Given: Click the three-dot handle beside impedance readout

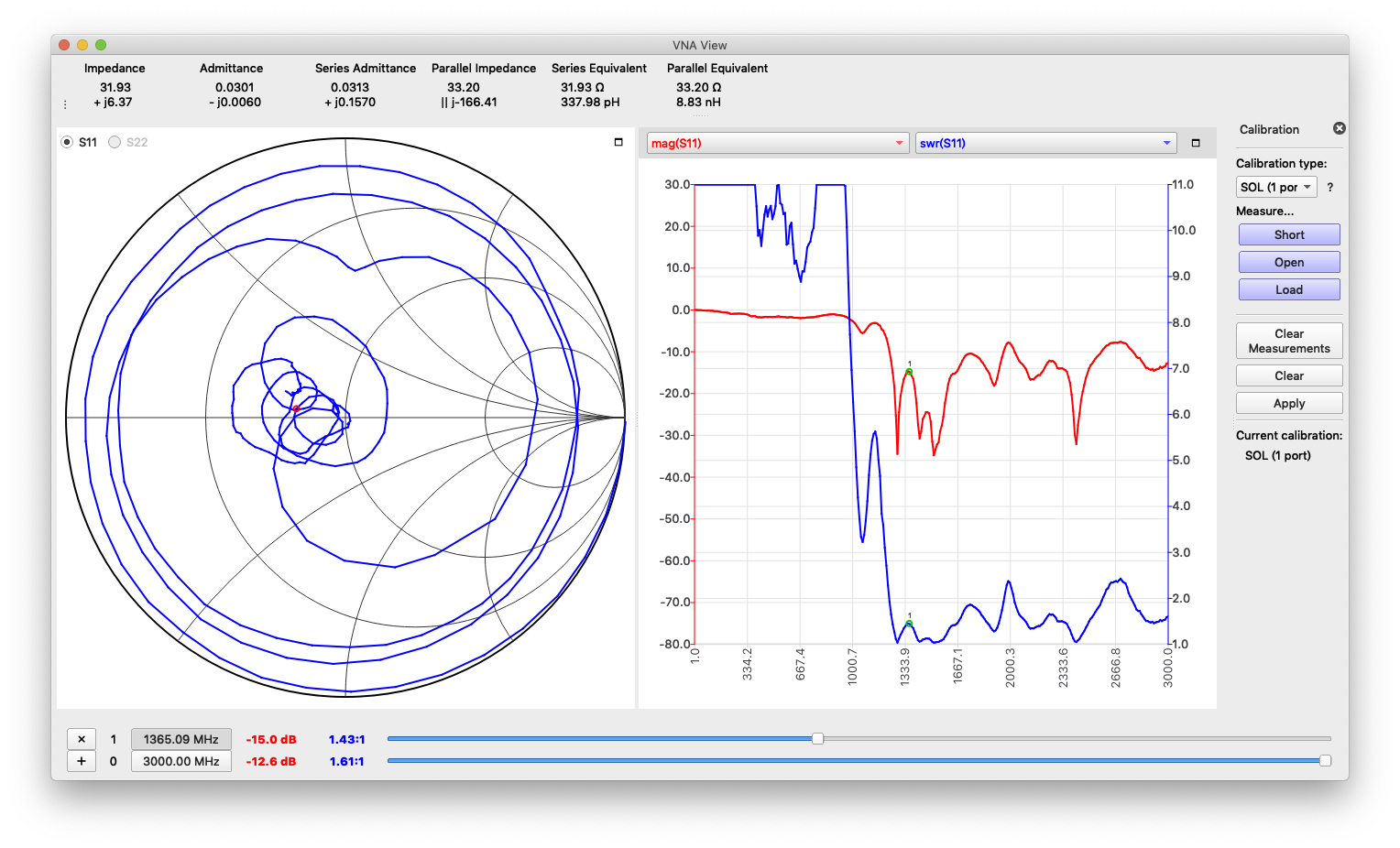Looking at the screenshot, I should pyautogui.click(x=64, y=103).
